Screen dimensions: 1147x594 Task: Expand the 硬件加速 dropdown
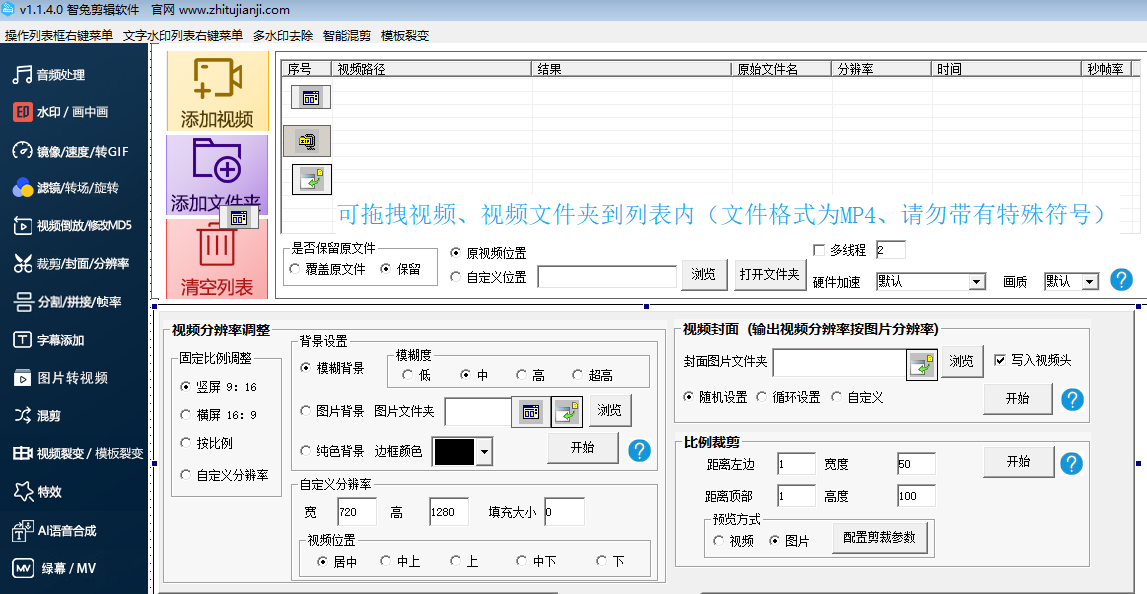click(x=977, y=283)
